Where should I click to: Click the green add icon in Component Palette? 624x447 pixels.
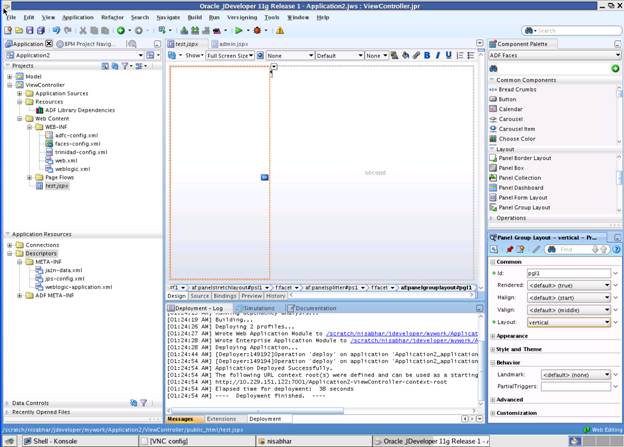615,68
